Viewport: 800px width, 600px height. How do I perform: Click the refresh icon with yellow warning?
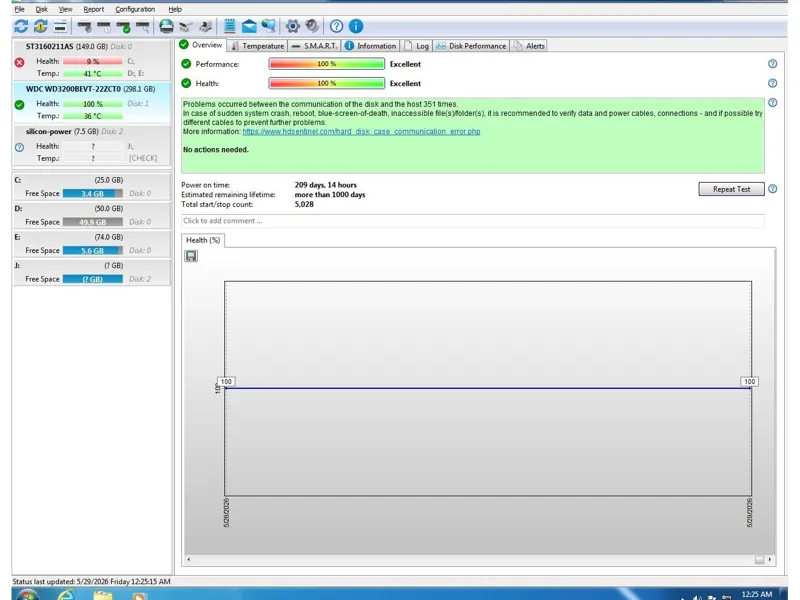coord(40,26)
